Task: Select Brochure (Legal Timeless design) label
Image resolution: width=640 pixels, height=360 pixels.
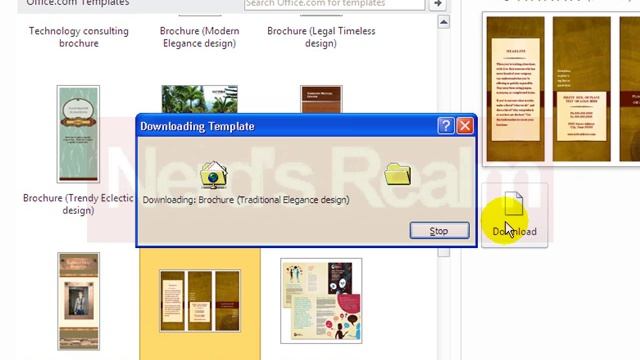Action: pyautogui.click(x=321, y=37)
